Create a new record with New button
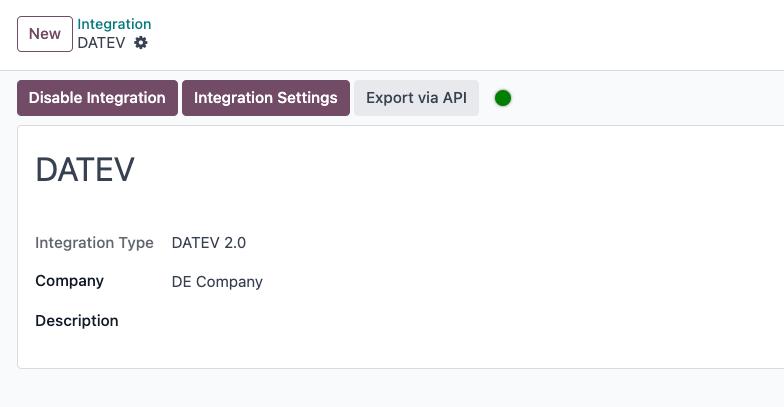The image size is (784, 407). [45, 34]
